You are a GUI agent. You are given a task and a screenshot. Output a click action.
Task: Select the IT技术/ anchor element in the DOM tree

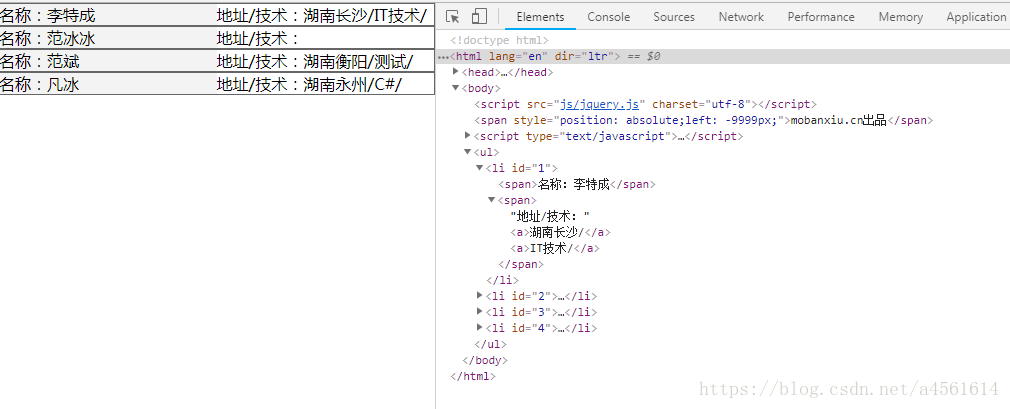pos(555,248)
